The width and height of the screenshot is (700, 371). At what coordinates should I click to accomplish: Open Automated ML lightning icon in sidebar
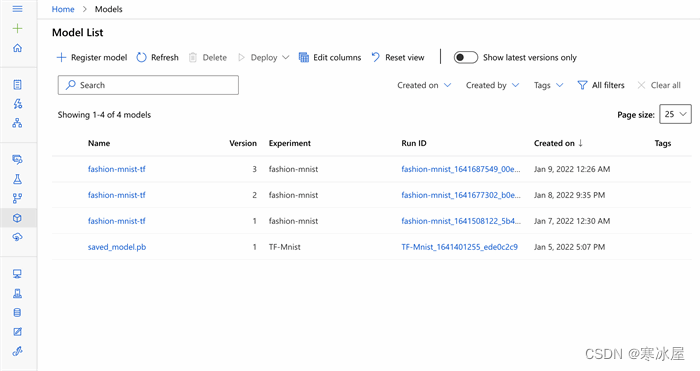[17, 104]
